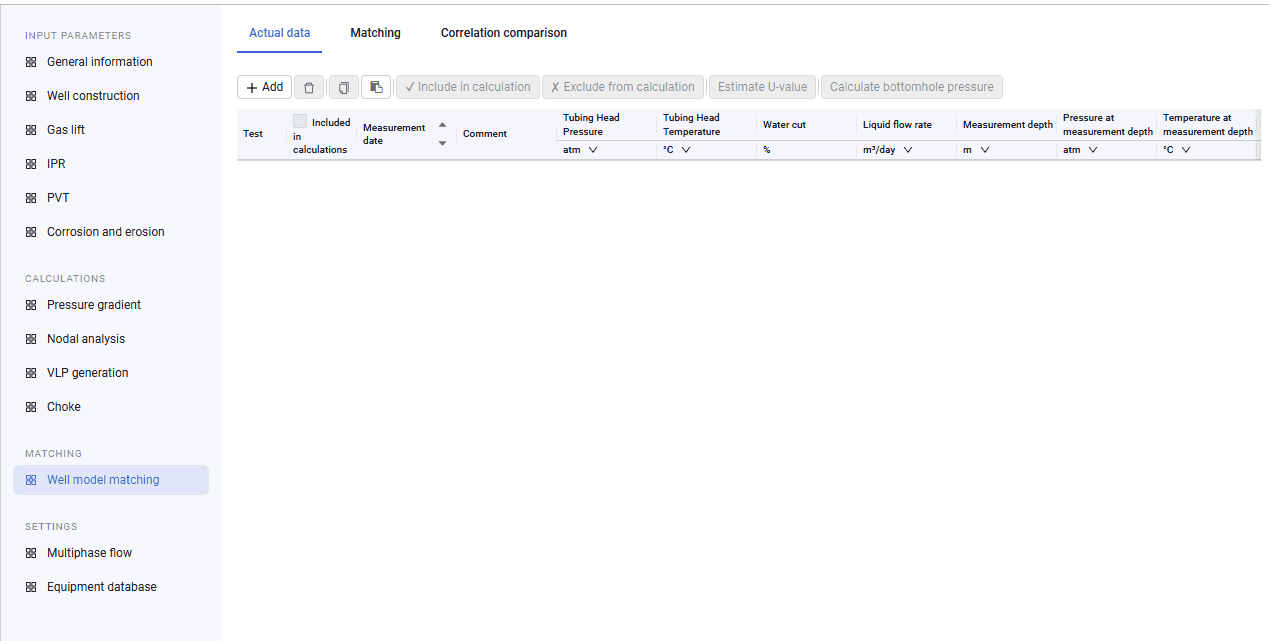Image resolution: width=1269 pixels, height=641 pixels.
Task: Click the grid icon beside Pressure gradient
Action: click(31, 305)
